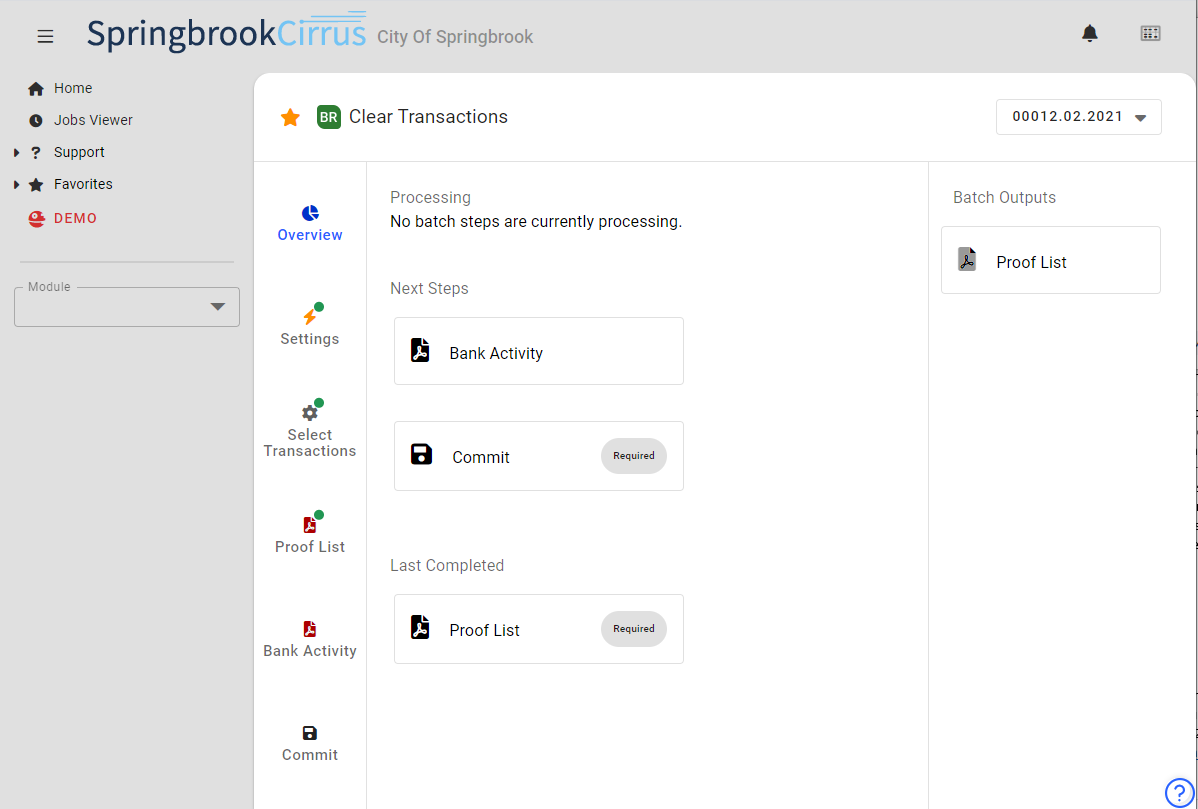
Task: Open the Module dropdown
Action: click(x=127, y=307)
